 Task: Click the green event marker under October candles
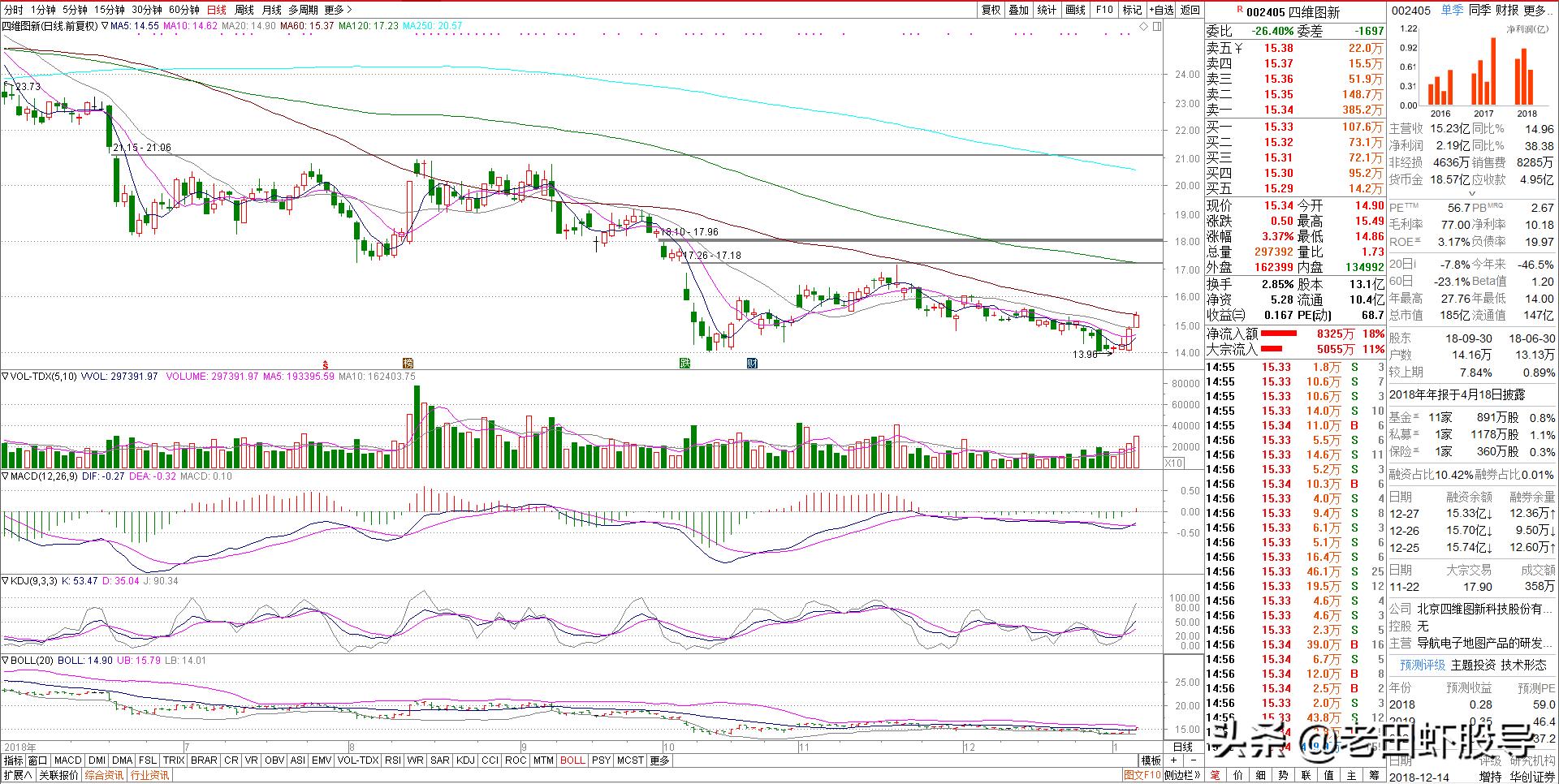[x=684, y=363]
